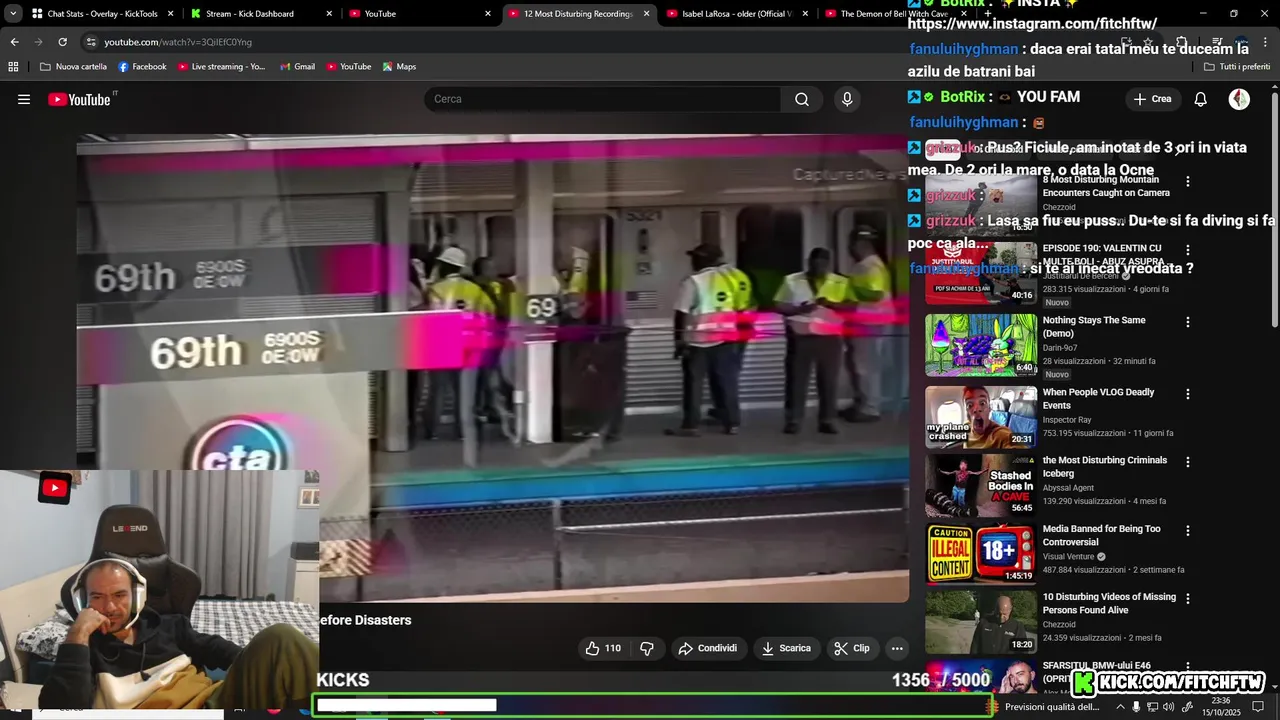The width and height of the screenshot is (1280, 720).
Task: Click the address bar URL
Action: (178, 42)
